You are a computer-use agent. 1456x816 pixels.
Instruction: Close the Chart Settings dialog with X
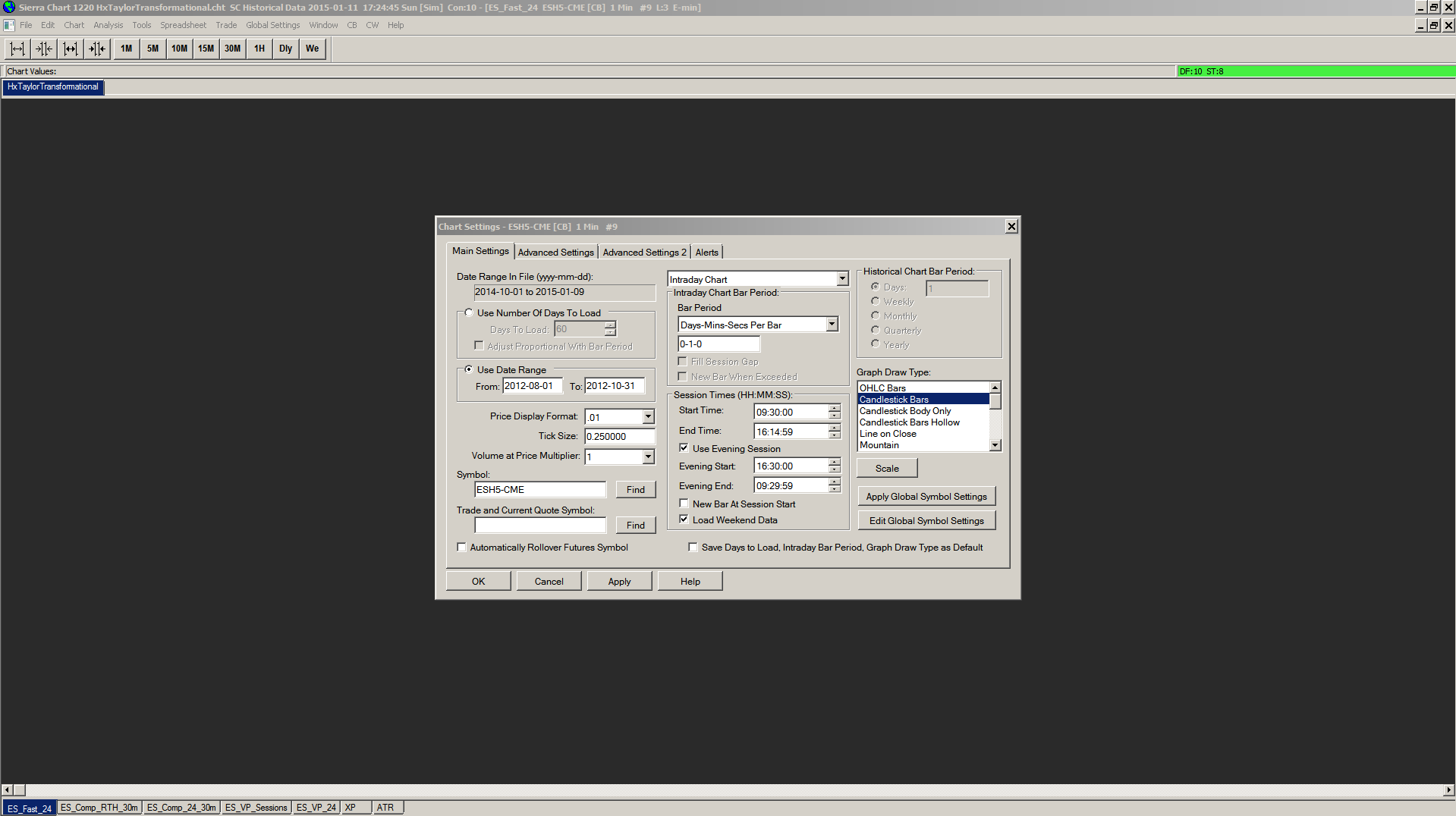point(1011,227)
